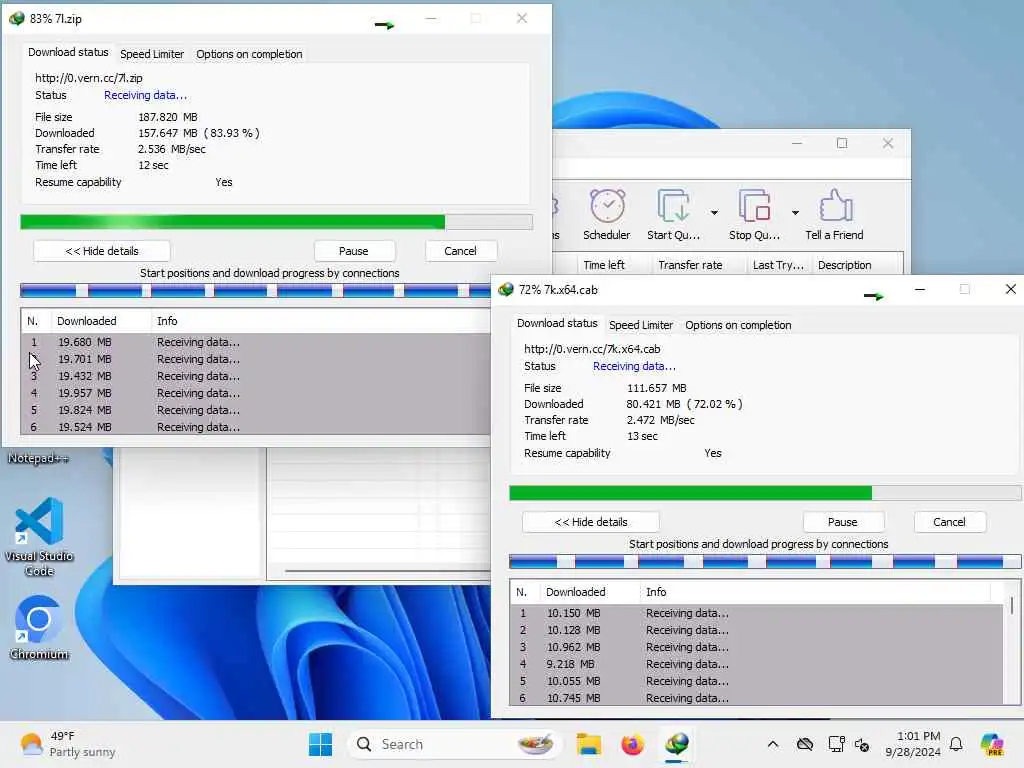This screenshot has width=1024, height=768.
Task: Click the cloud sync tray icon
Action: click(805, 744)
